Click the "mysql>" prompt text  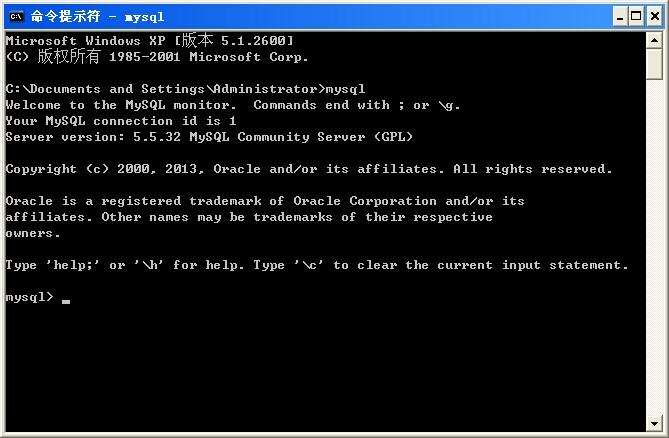29,297
